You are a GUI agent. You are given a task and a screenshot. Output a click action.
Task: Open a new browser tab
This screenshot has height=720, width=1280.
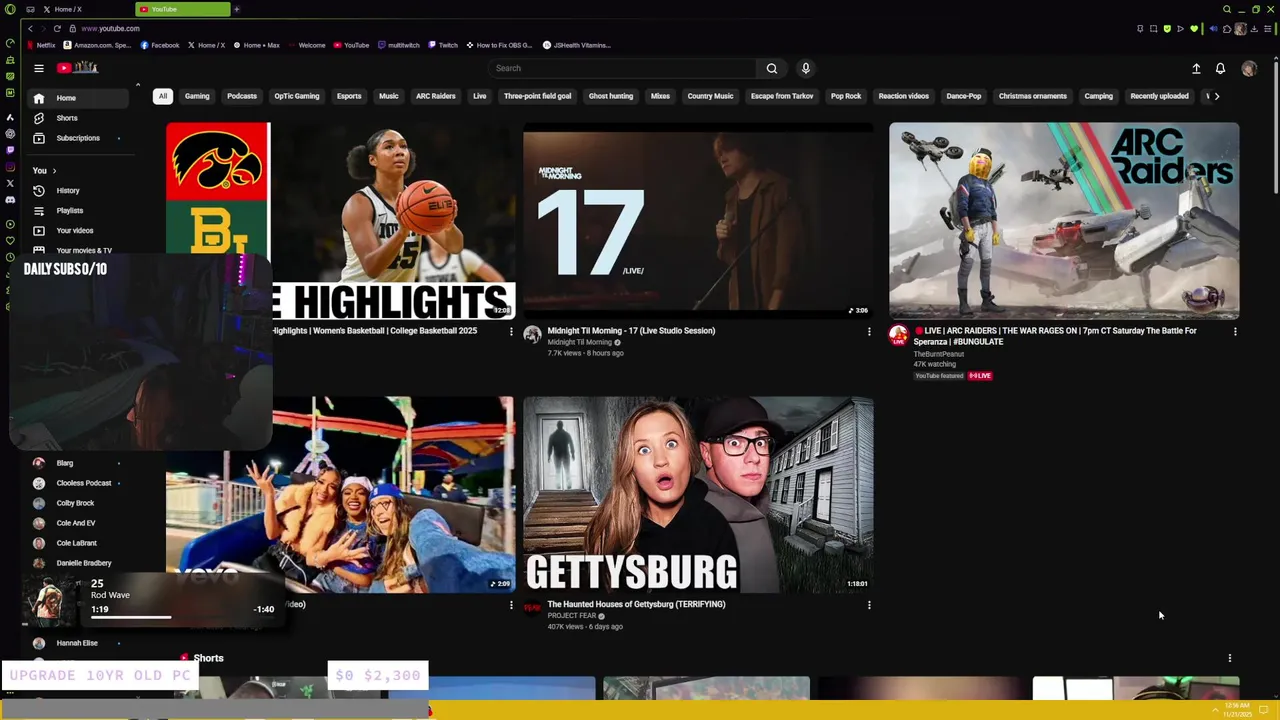pos(237,9)
